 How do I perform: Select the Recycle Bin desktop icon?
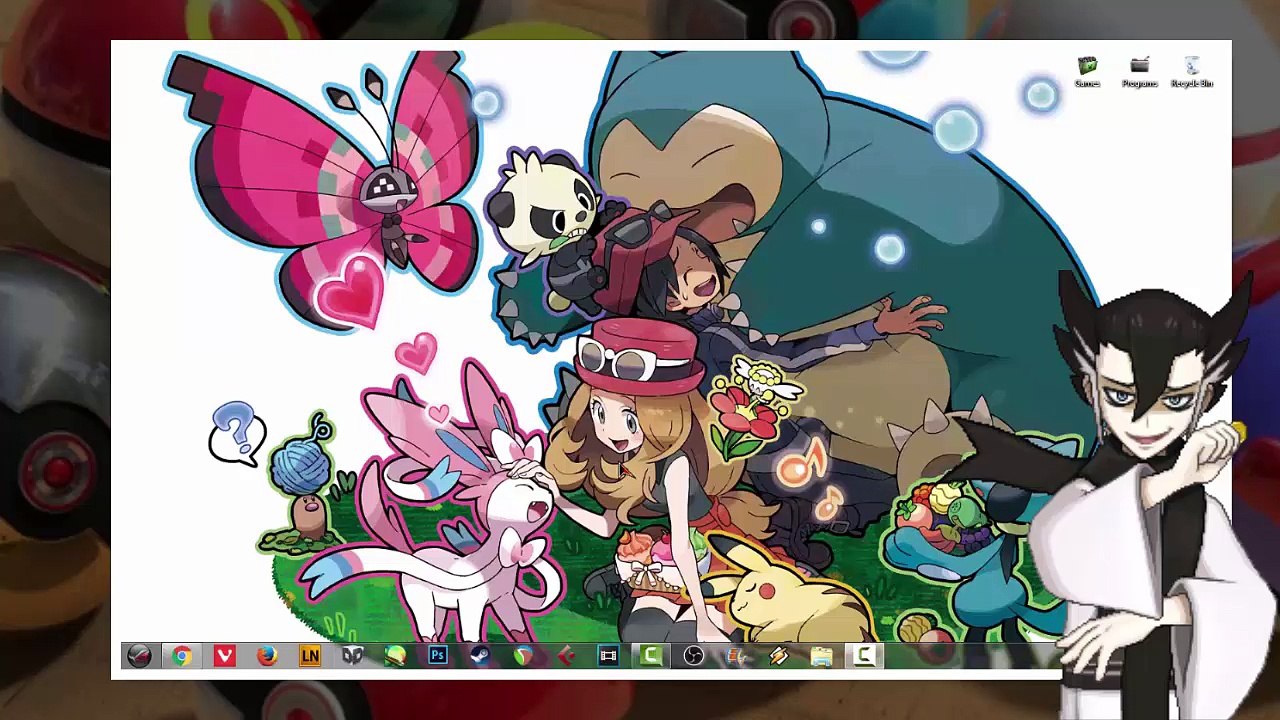click(1192, 73)
